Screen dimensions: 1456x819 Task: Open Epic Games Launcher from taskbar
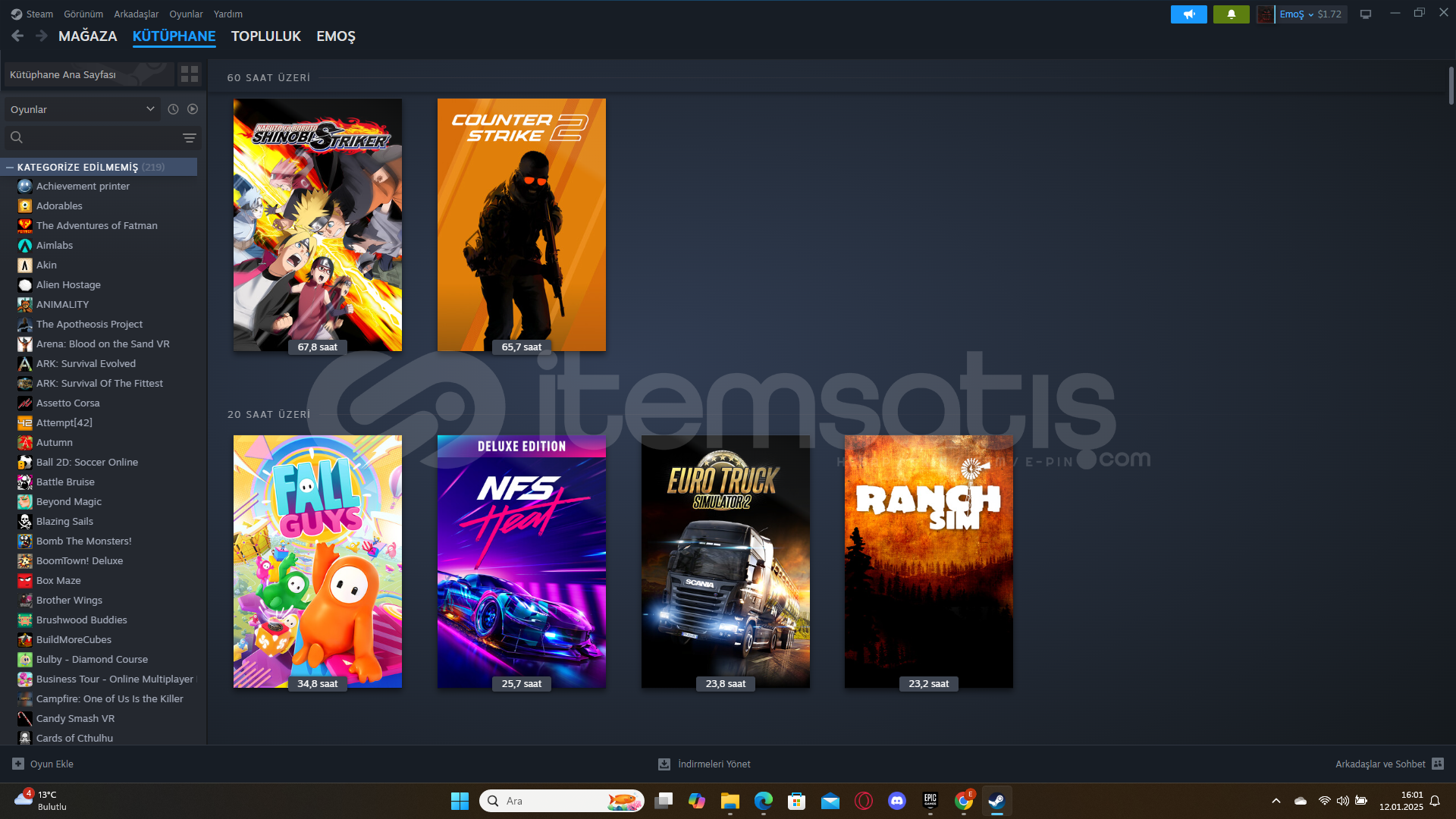pyautogui.click(x=930, y=801)
